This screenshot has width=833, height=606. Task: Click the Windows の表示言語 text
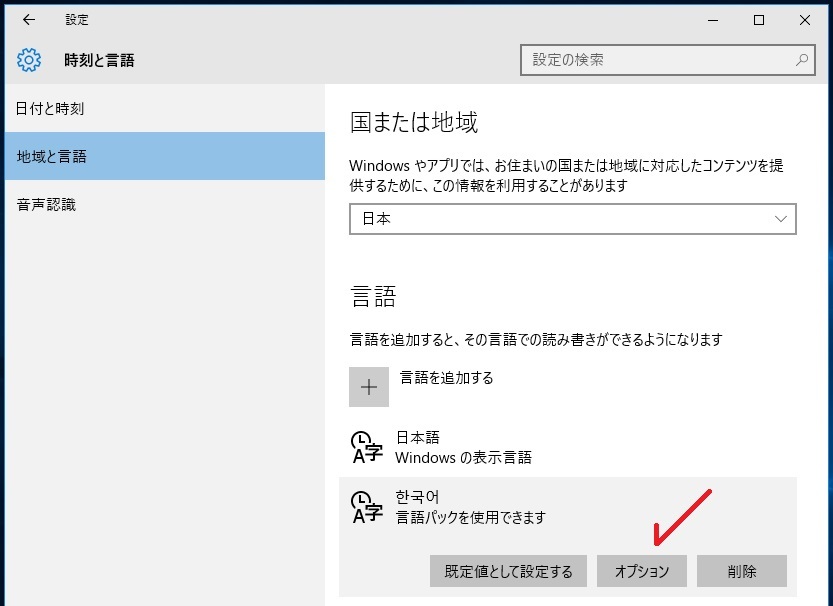click(463, 457)
